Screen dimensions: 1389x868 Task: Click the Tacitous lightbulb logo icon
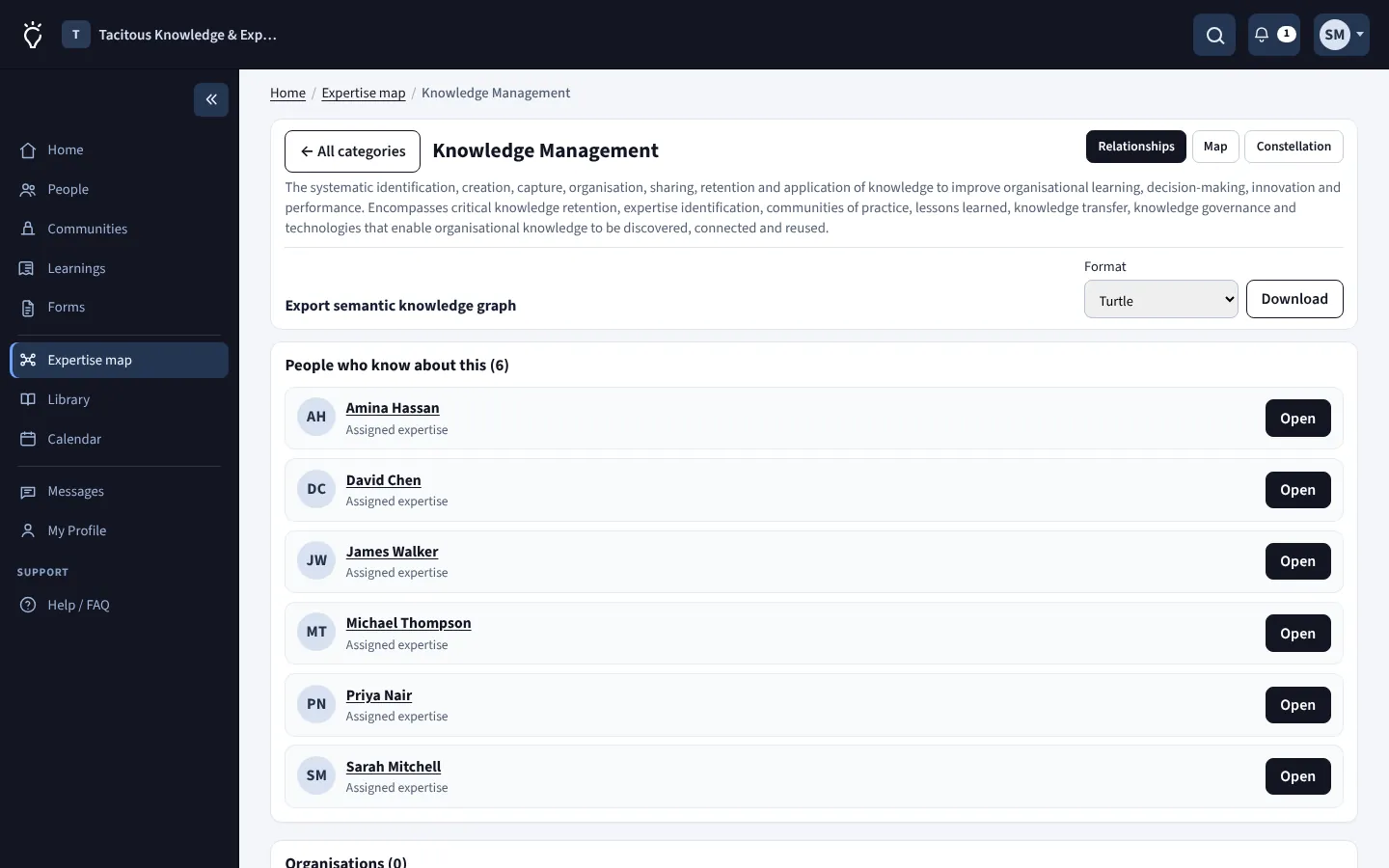tap(33, 35)
